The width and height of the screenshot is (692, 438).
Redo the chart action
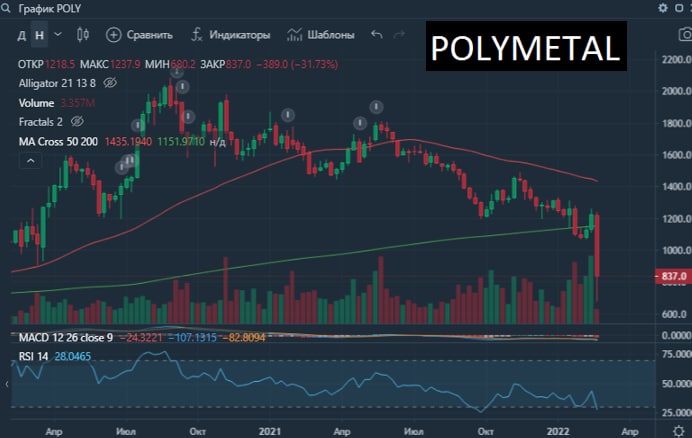399,34
